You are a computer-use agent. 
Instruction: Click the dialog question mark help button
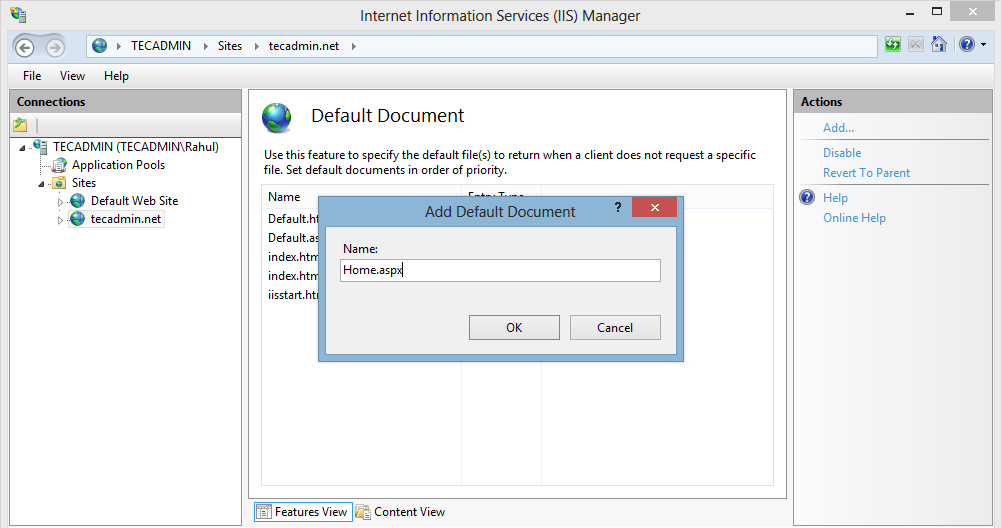[x=618, y=207]
